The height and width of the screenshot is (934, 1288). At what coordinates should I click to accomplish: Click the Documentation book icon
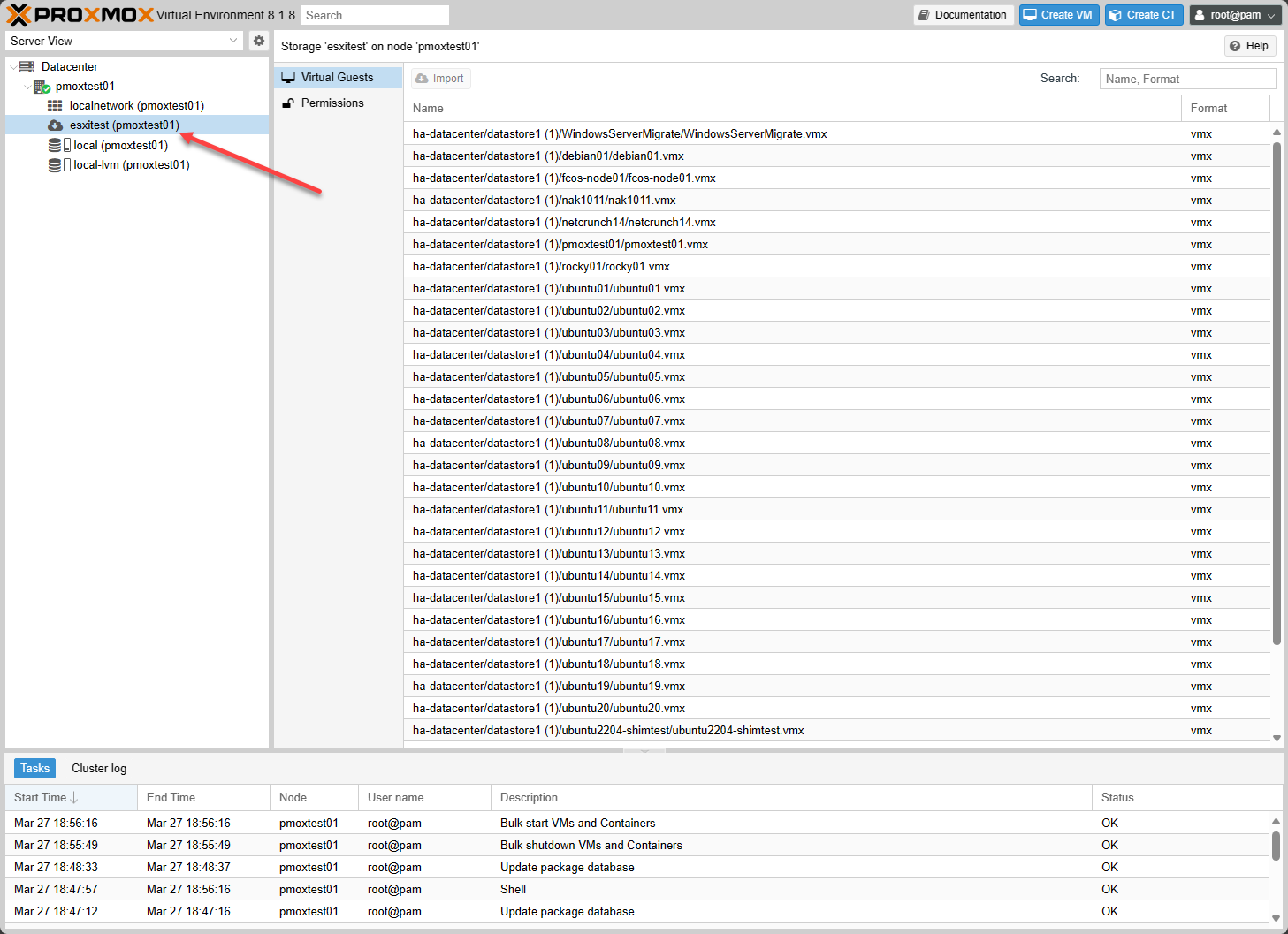click(x=924, y=15)
